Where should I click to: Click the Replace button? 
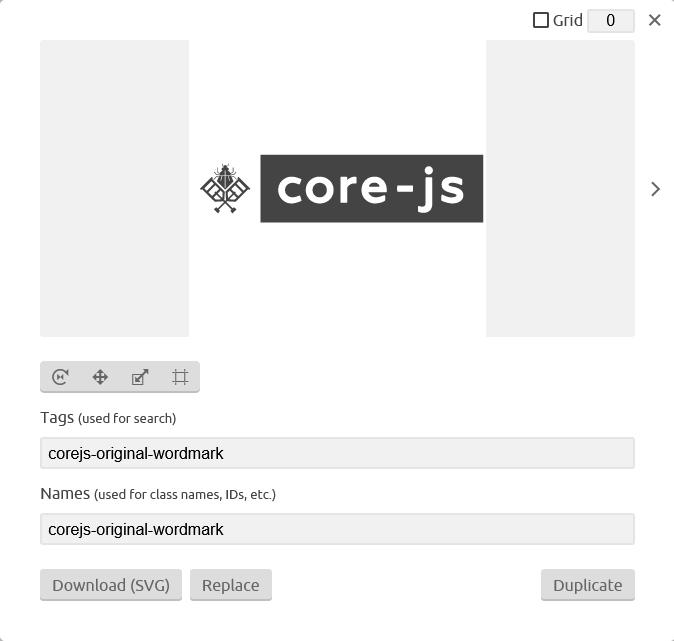pos(231,585)
